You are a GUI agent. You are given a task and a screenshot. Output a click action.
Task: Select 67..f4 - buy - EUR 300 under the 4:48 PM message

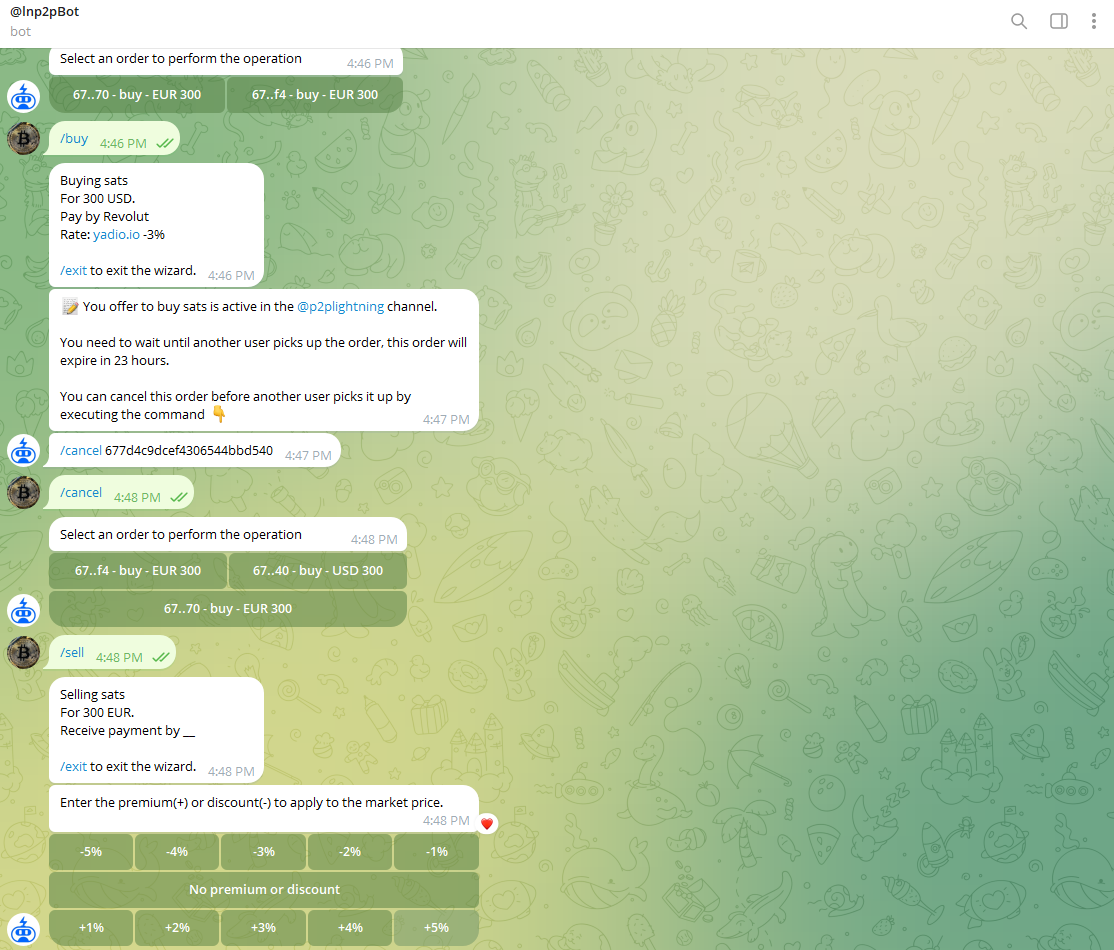(138, 571)
